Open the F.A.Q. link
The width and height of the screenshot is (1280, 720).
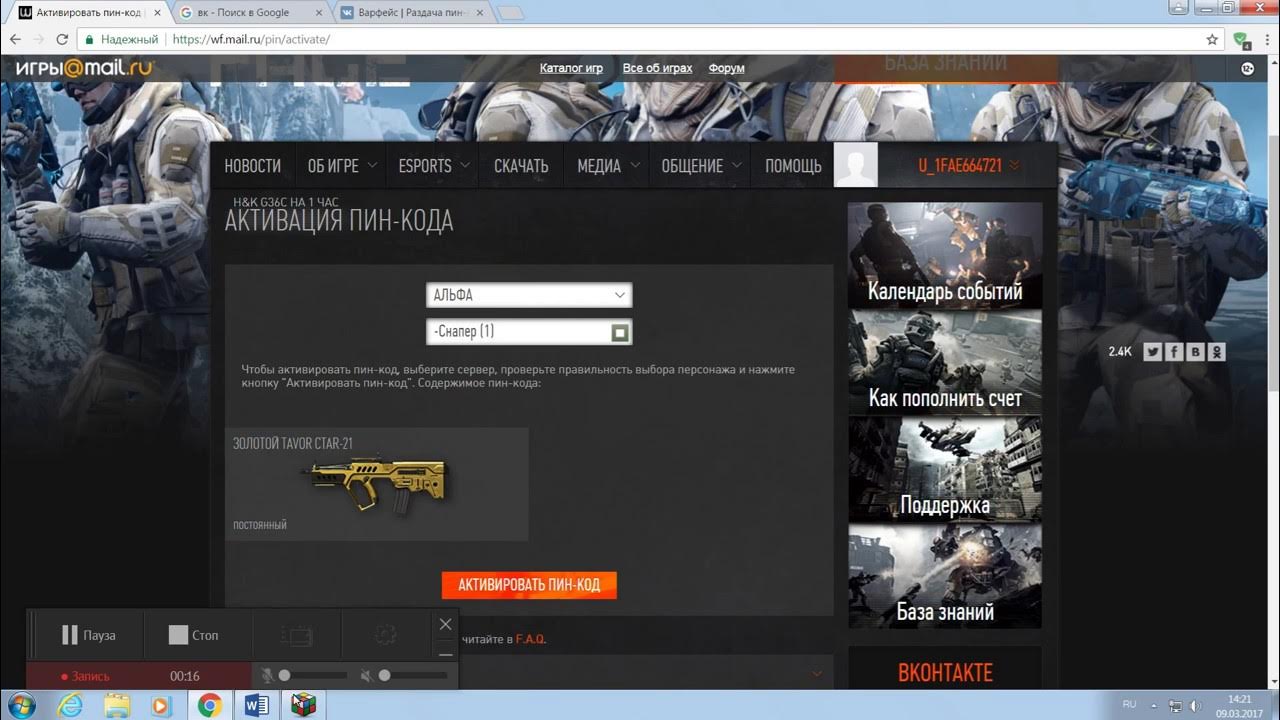[x=530, y=639]
